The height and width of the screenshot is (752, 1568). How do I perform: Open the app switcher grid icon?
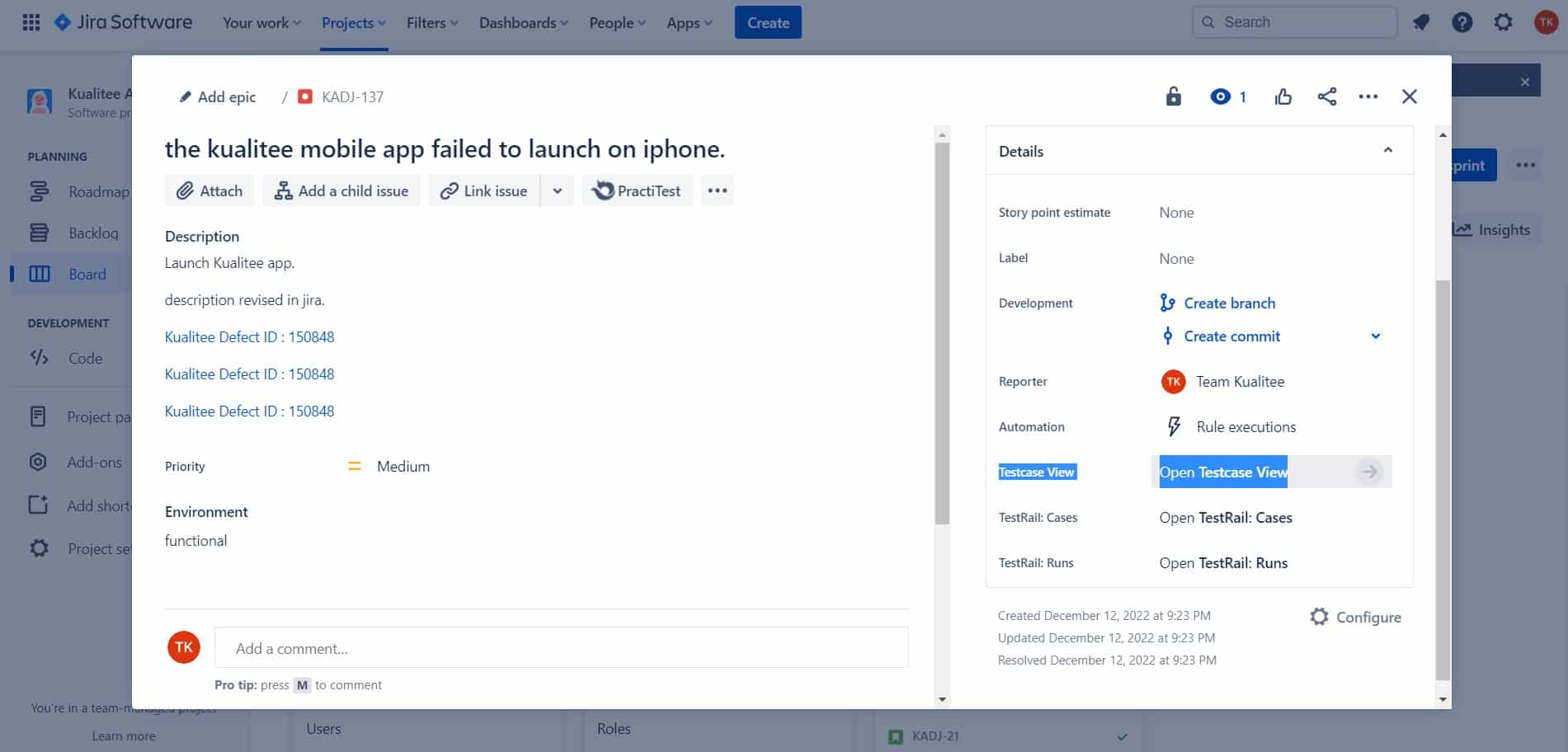31,22
